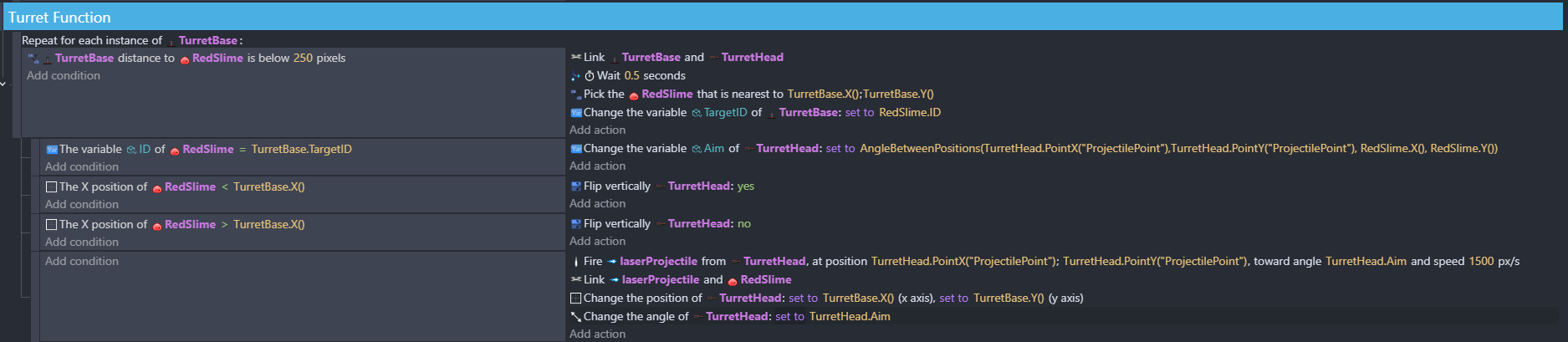This screenshot has height=342, width=1568.
Task: Click the yes value of the Flip vertically action
Action: (745, 186)
